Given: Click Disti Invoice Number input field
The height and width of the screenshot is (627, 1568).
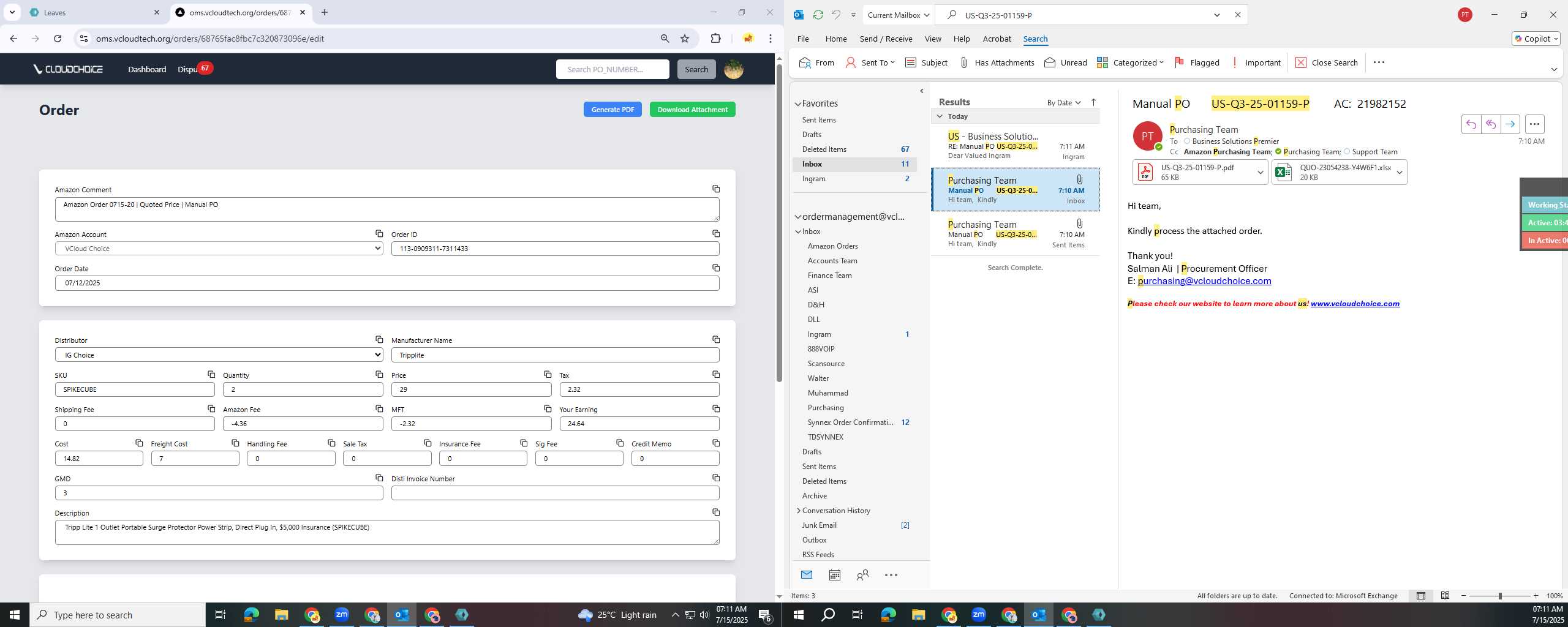Looking at the screenshot, I should click(x=555, y=493).
